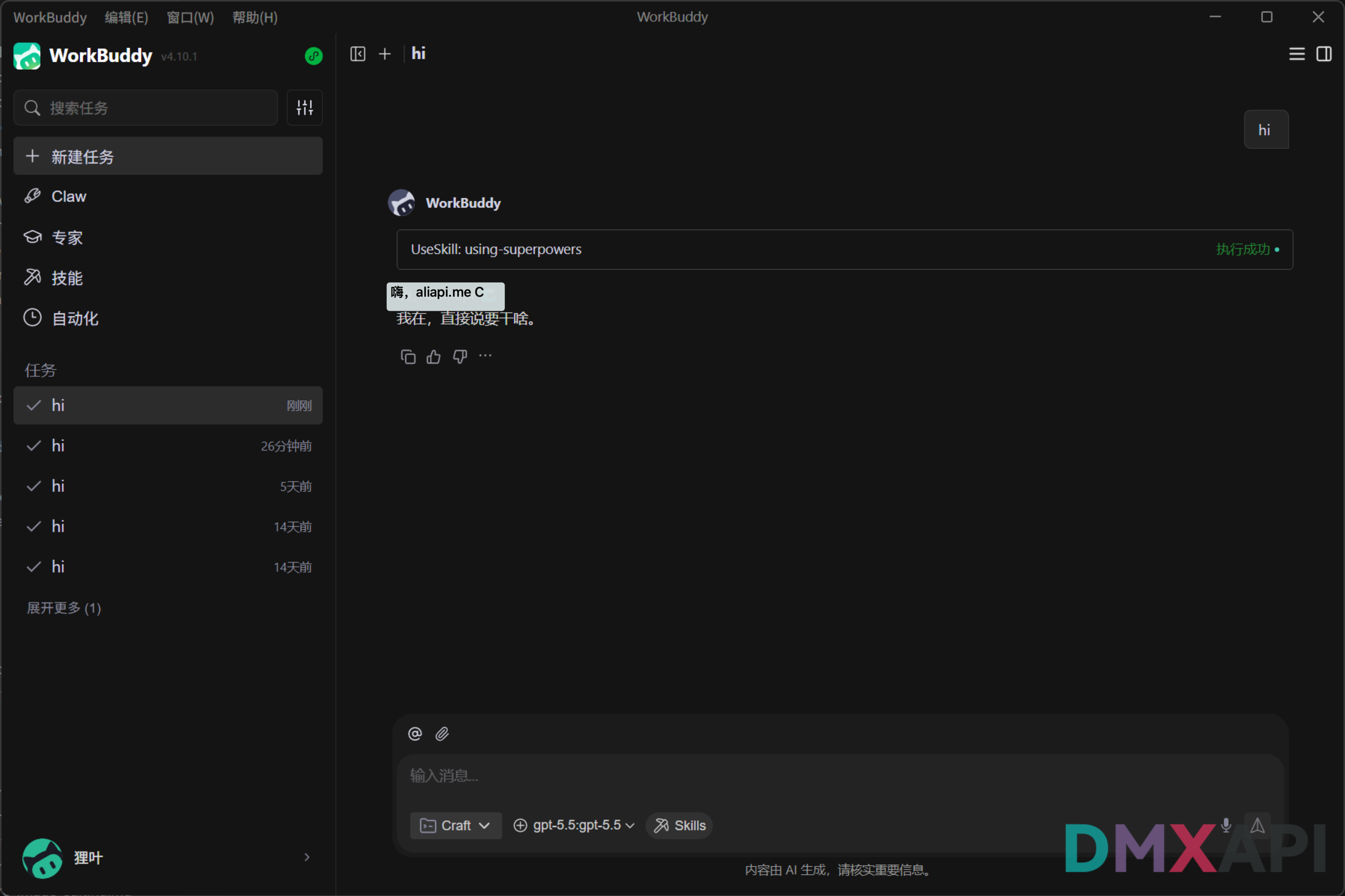The width and height of the screenshot is (1345, 896).
Task: Expand the 狸叶 account menu chevron
Action: pos(307,857)
